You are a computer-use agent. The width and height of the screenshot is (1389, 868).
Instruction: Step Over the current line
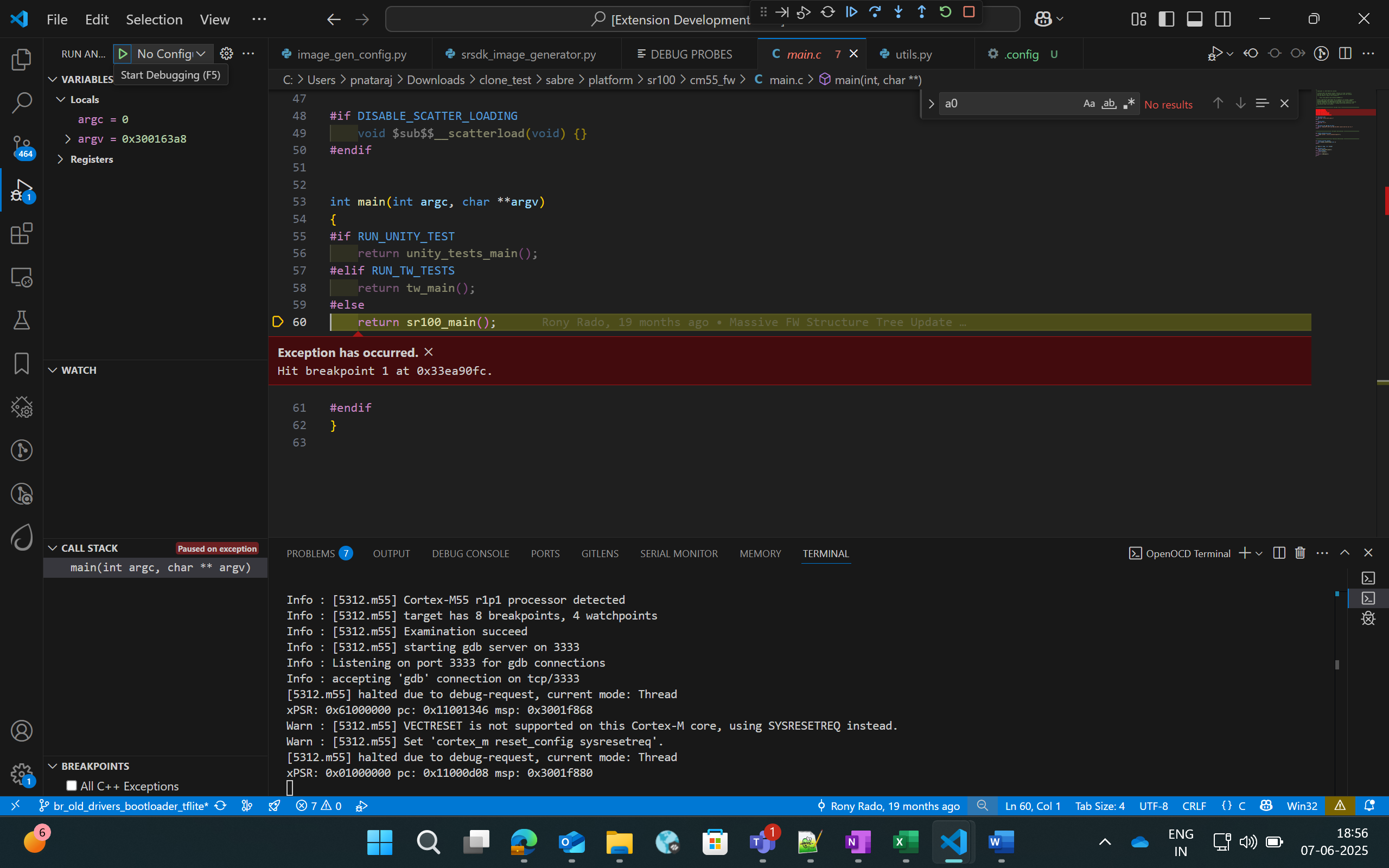(875, 11)
